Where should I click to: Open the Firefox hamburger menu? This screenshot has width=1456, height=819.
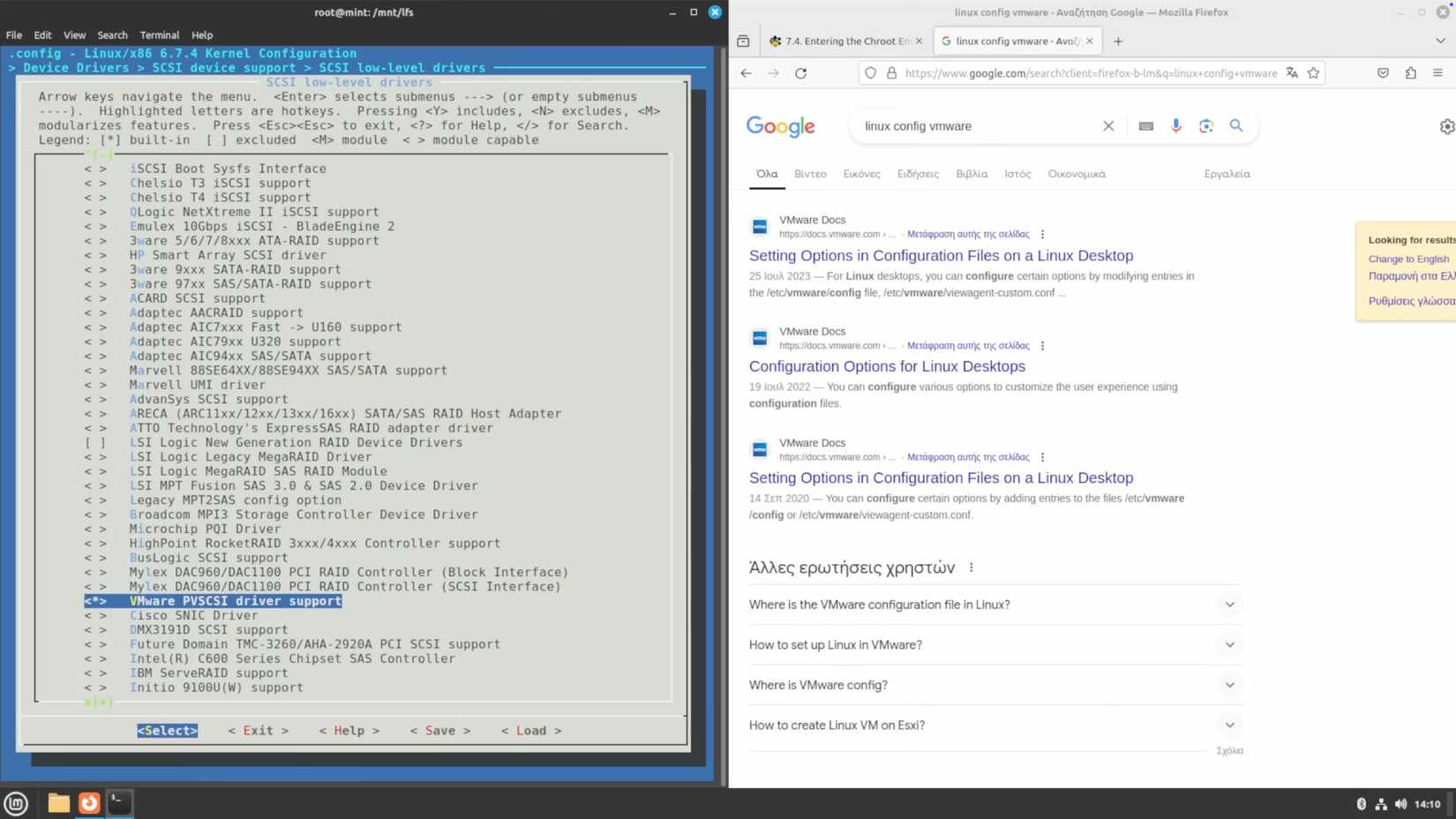(x=1437, y=73)
